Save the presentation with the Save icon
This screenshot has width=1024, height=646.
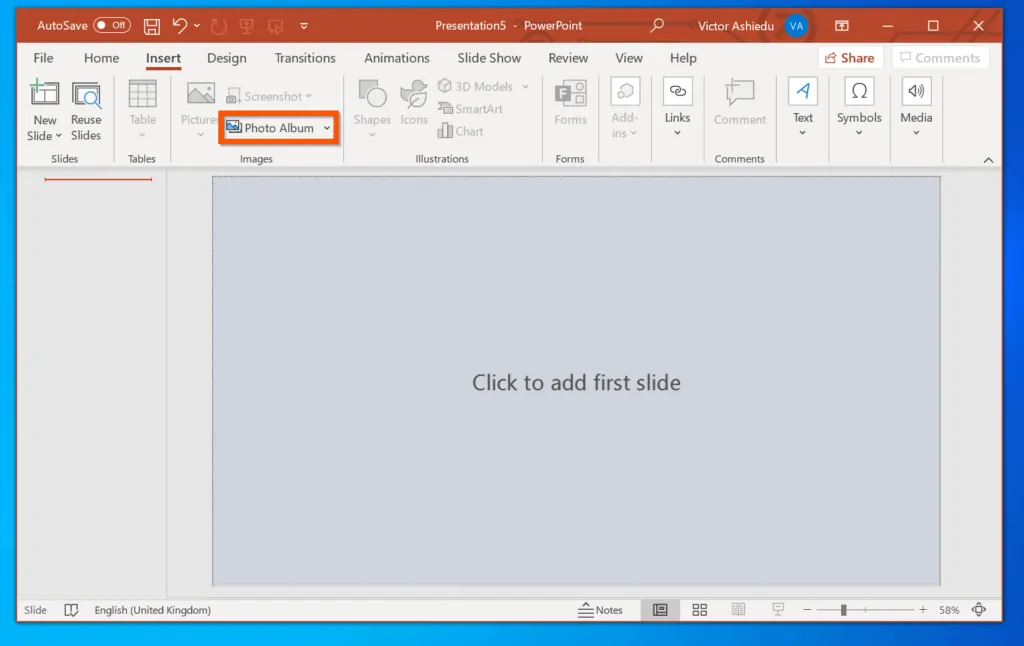[151, 25]
